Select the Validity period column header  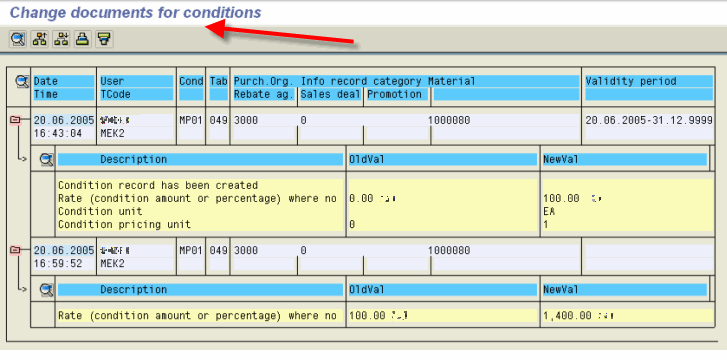point(649,81)
